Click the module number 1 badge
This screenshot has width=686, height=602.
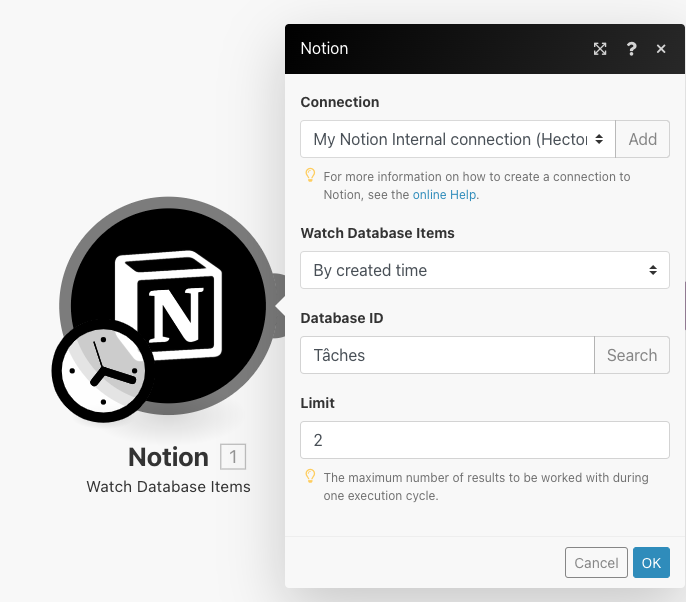coord(233,457)
